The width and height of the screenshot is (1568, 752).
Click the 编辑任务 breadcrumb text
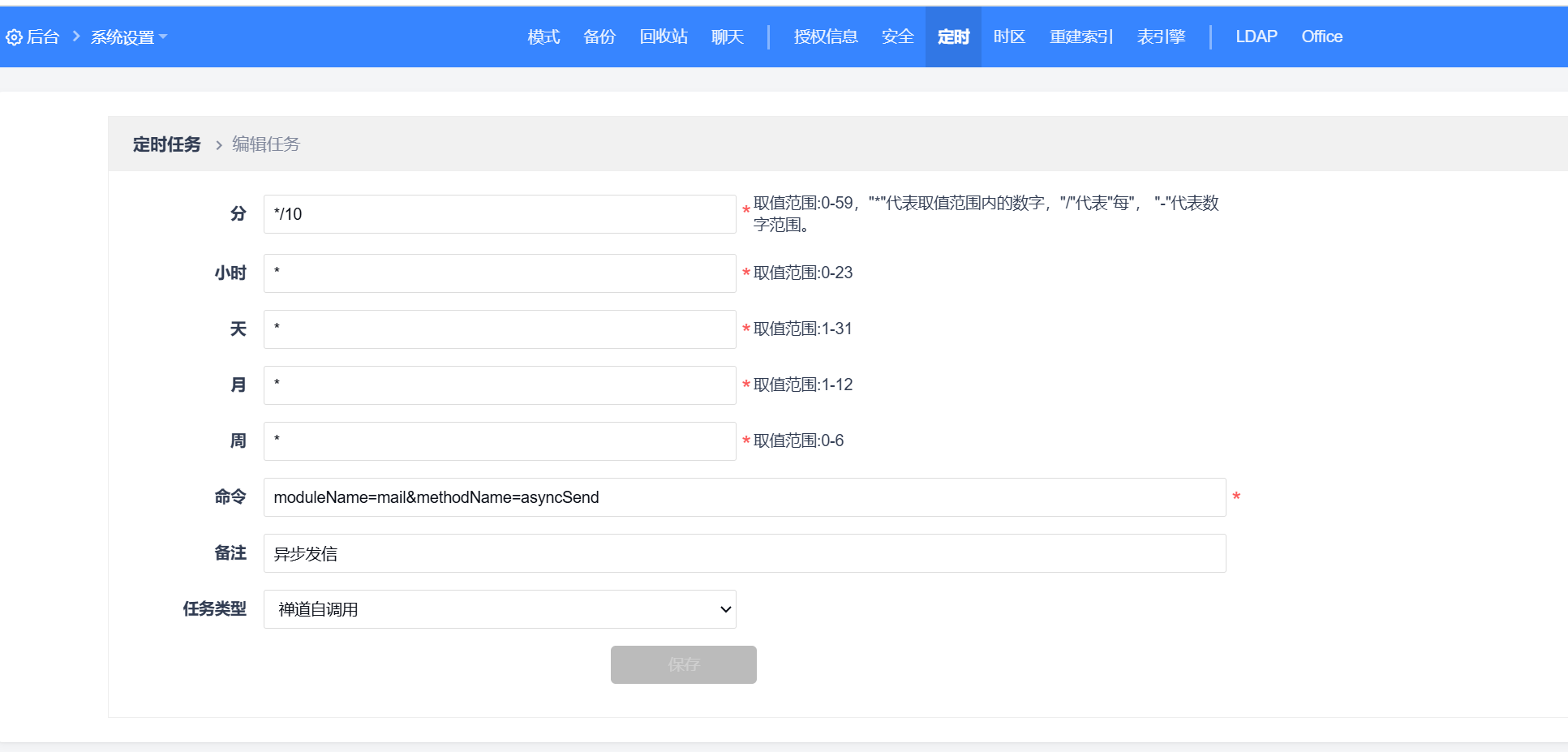tap(266, 144)
